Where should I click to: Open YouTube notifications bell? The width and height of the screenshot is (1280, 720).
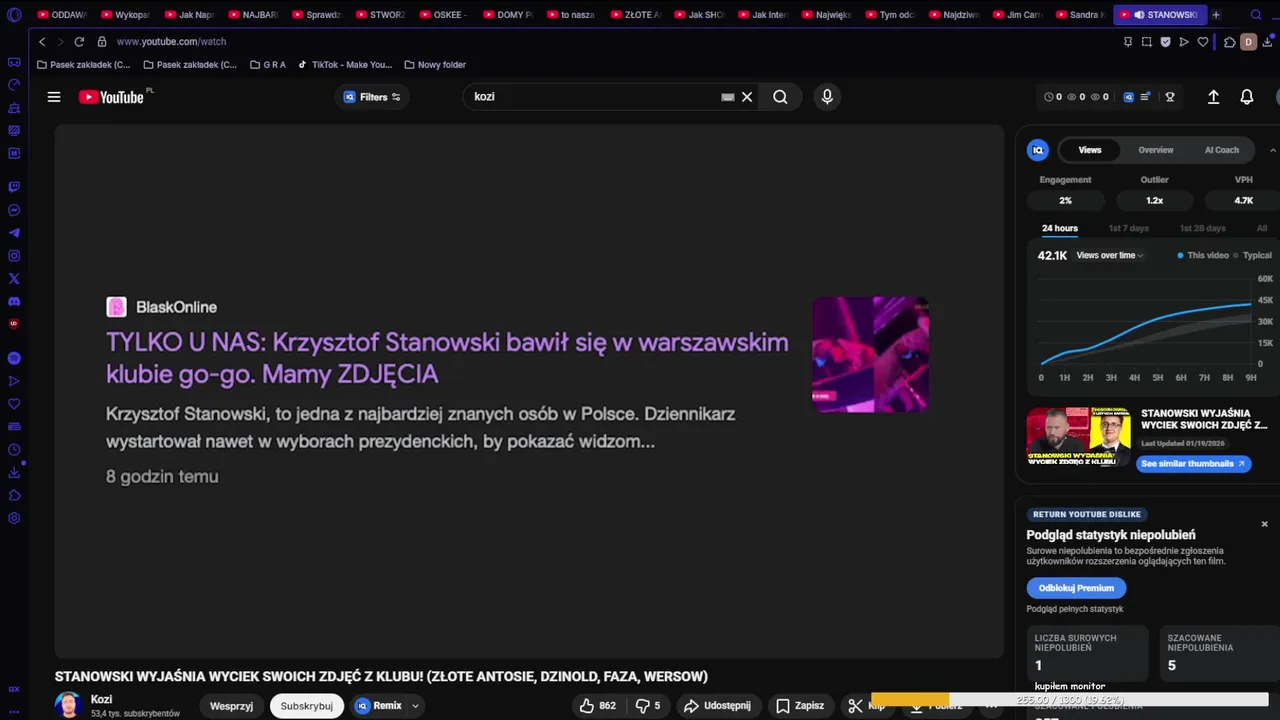click(x=1247, y=97)
